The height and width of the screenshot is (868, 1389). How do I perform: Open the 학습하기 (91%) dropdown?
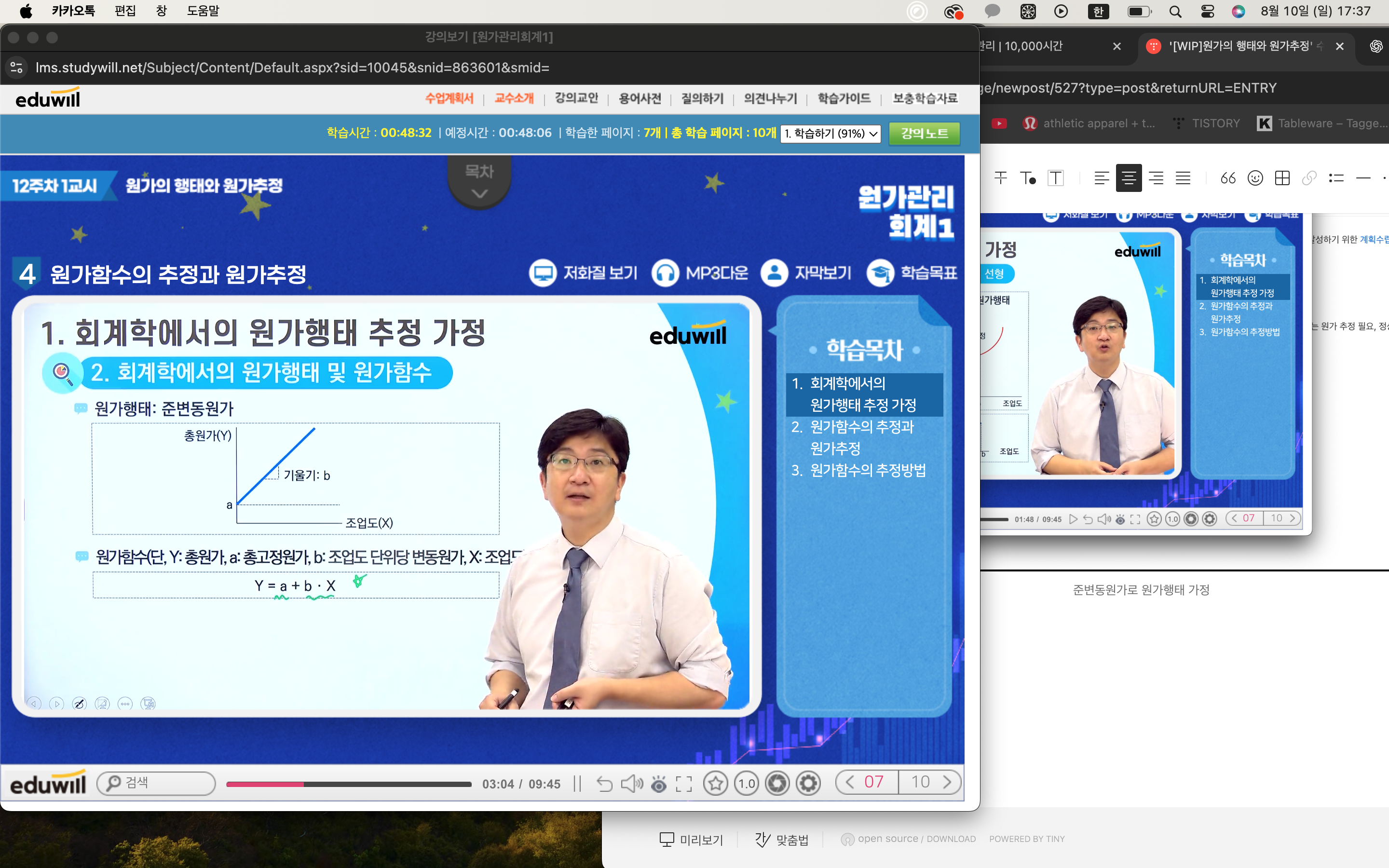click(x=831, y=134)
